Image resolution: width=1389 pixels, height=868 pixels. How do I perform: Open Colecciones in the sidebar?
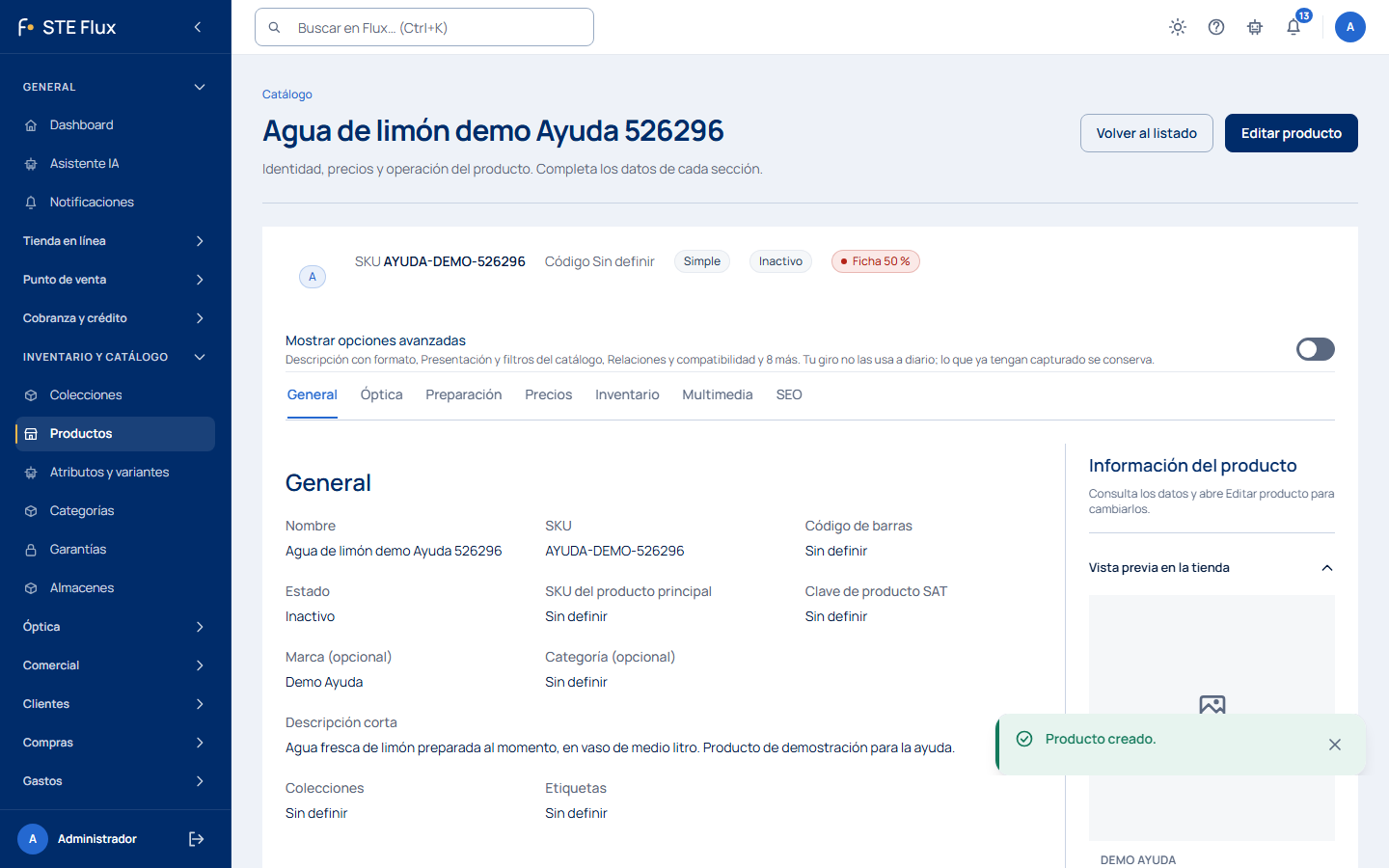(116, 395)
